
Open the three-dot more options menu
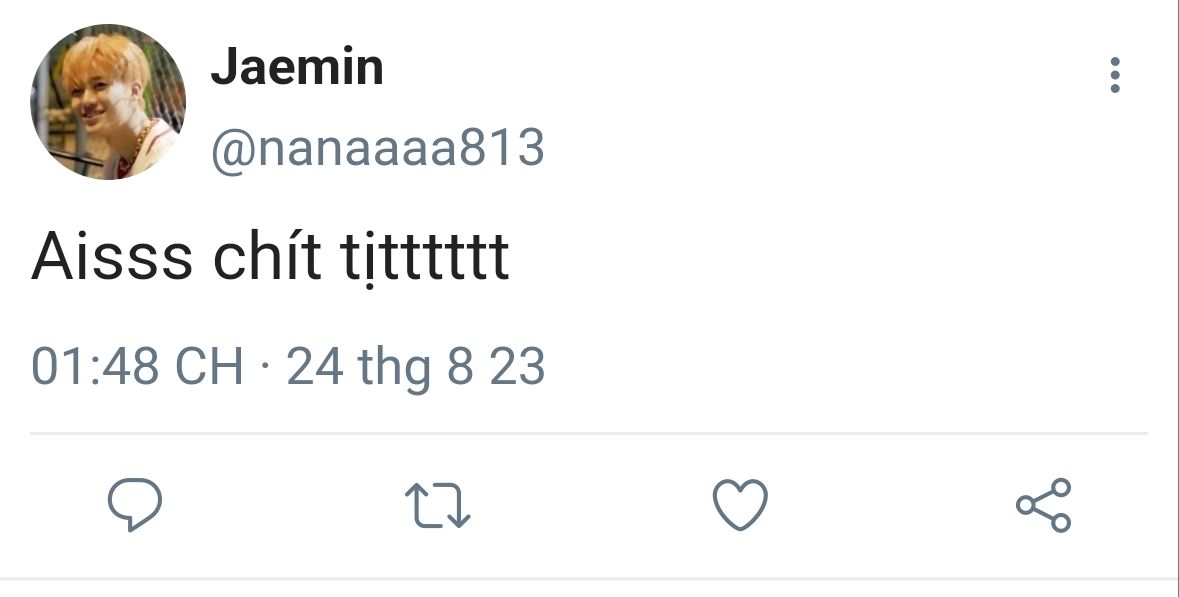click(x=1115, y=76)
